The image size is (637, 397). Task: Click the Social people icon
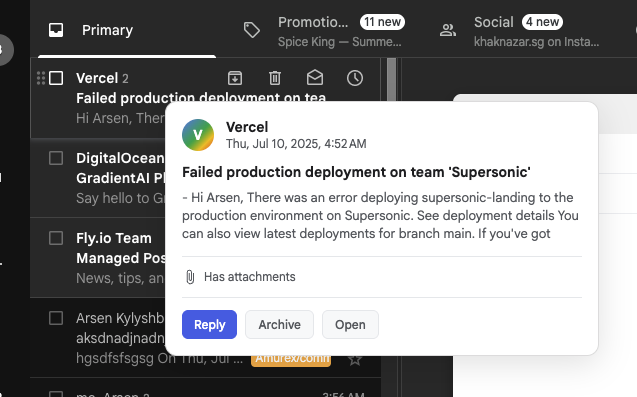448,30
